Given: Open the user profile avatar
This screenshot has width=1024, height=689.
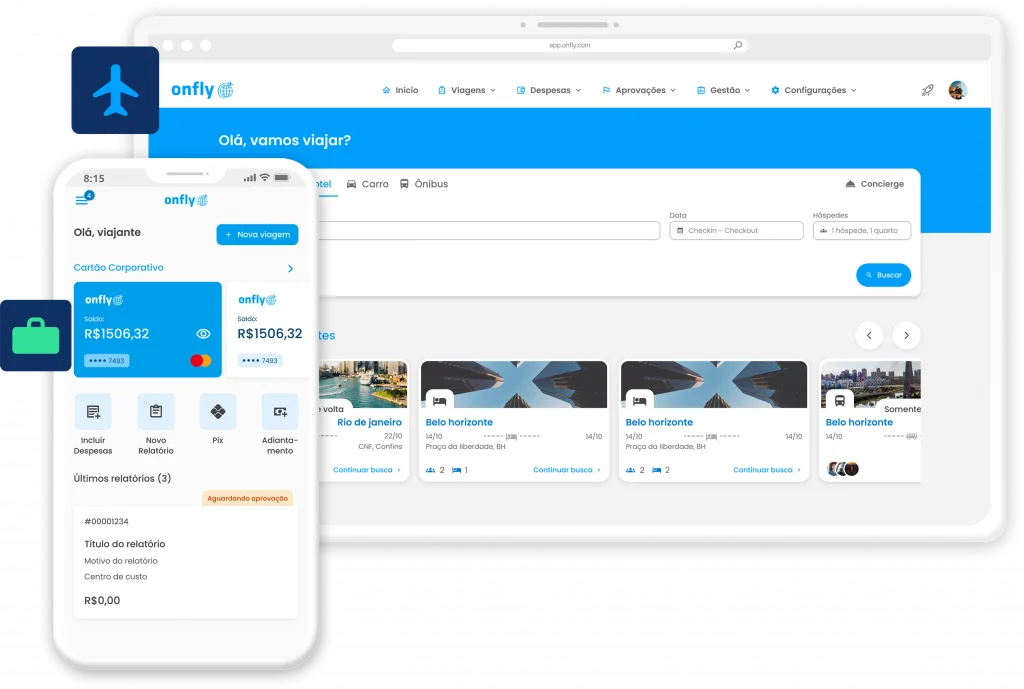Looking at the screenshot, I should (958, 90).
